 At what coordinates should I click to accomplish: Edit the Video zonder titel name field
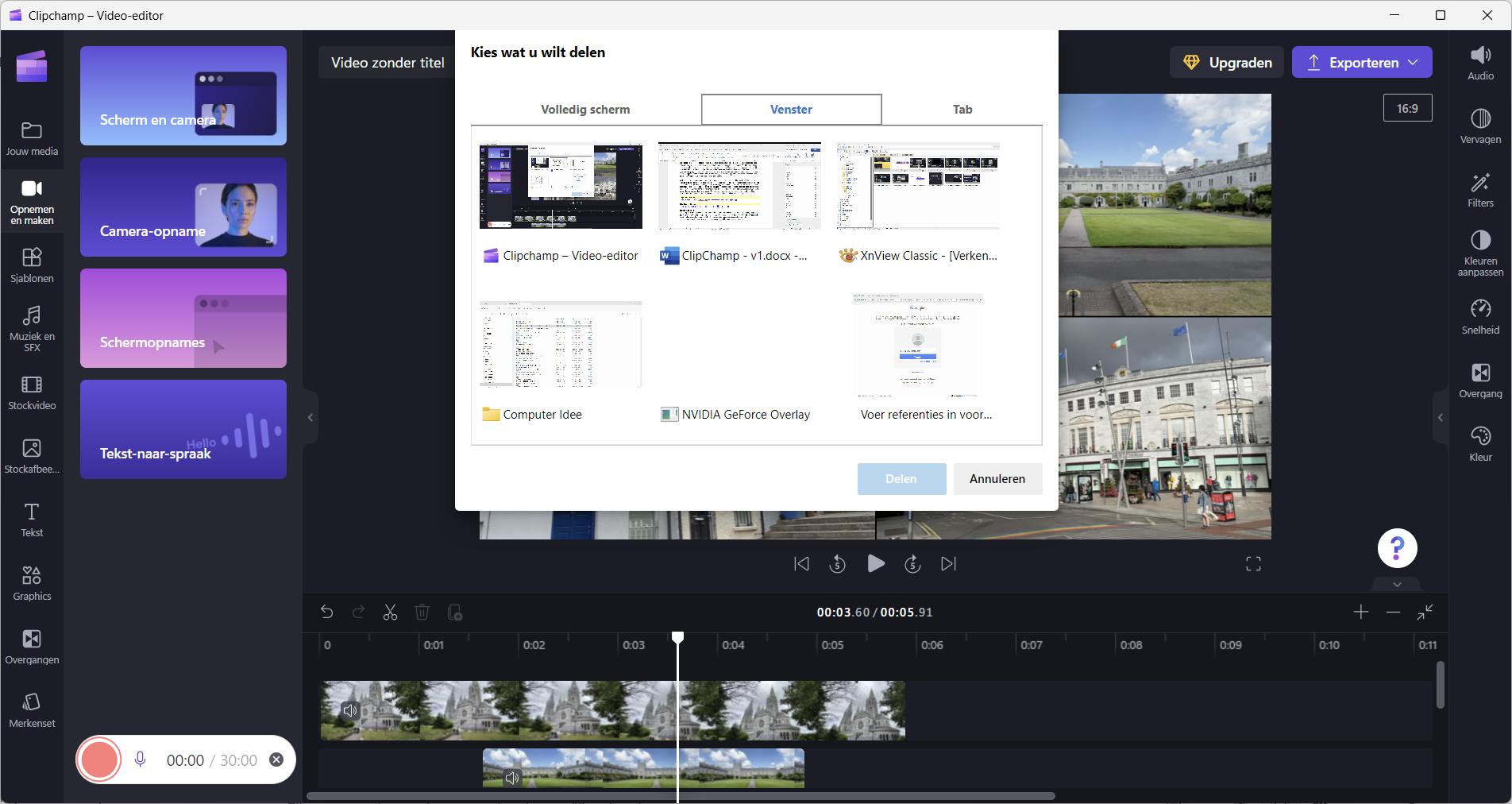coord(388,63)
